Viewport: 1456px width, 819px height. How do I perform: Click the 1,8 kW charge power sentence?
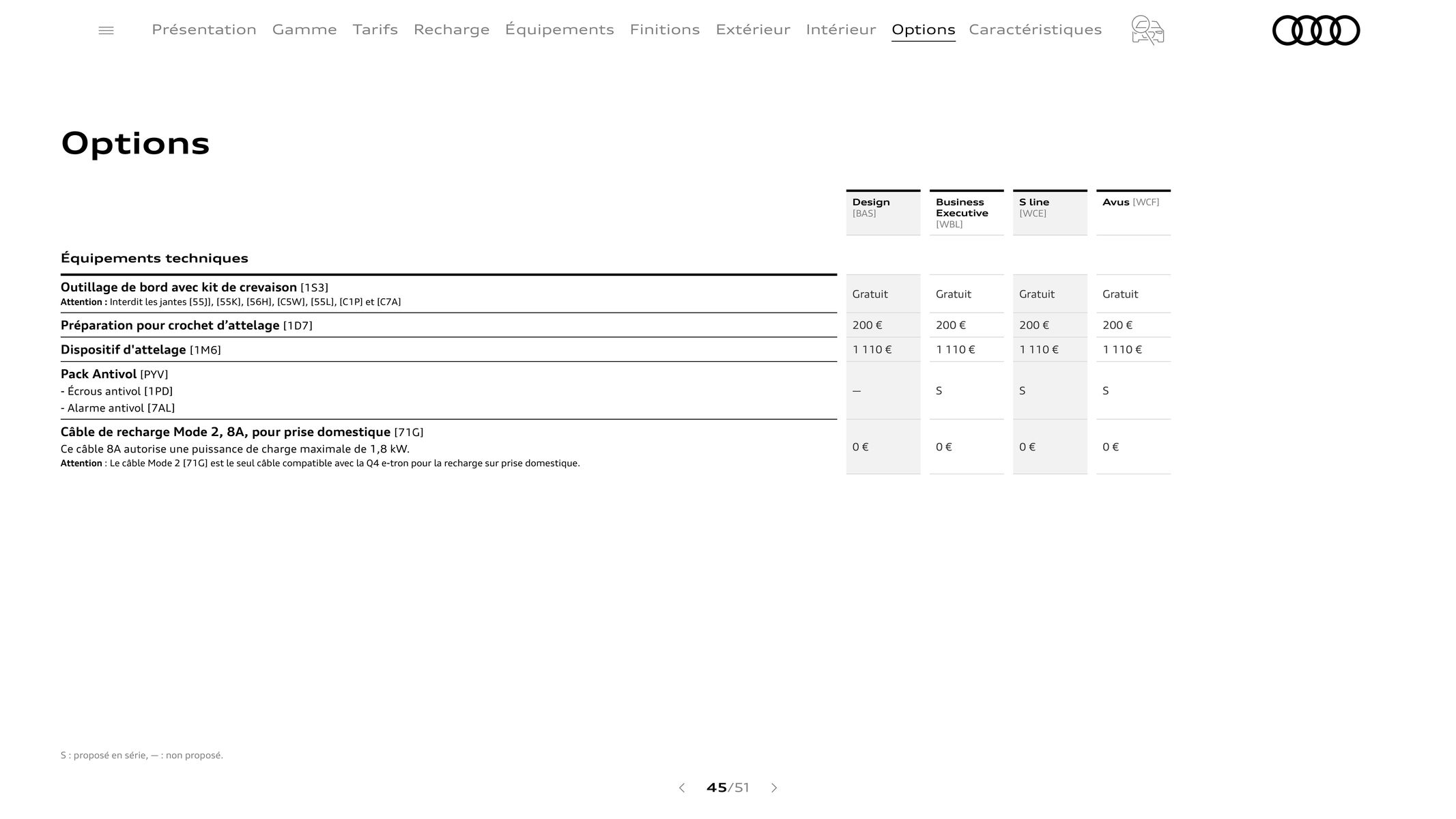click(235, 449)
